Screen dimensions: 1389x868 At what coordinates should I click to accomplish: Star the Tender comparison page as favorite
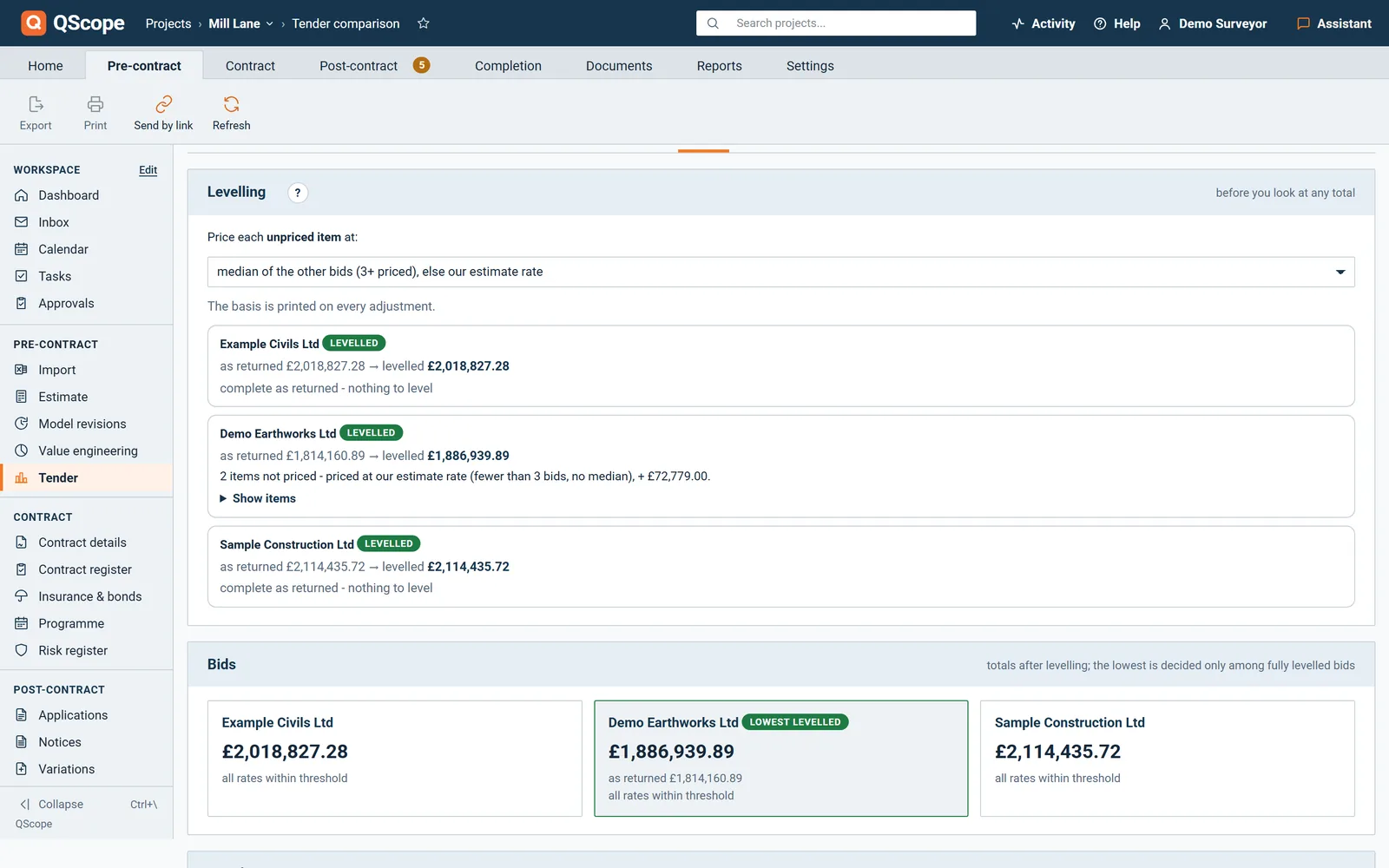click(424, 23)
